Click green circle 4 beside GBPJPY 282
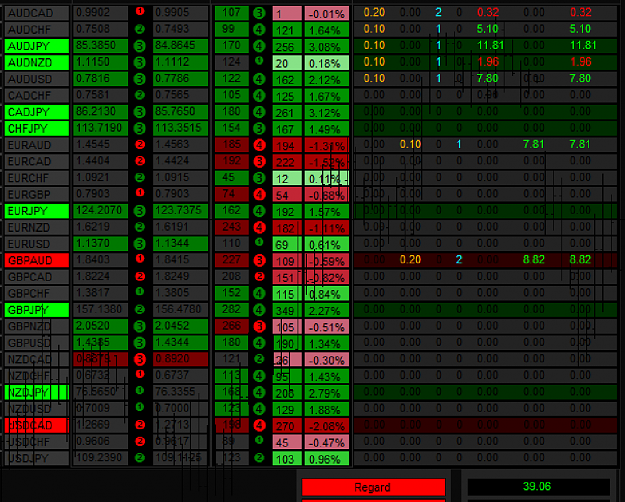The image size is (625, 502). pyautogui.click(x=259, y=310)
